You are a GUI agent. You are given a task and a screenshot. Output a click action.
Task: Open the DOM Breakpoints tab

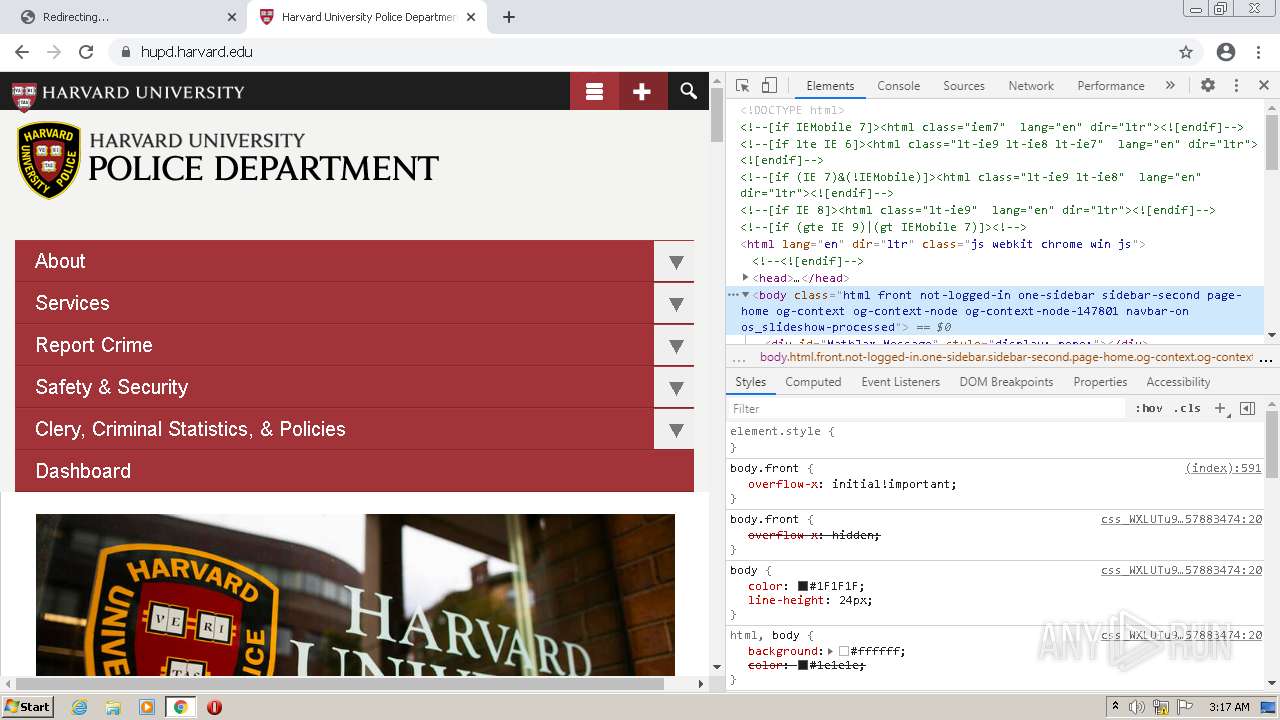pyautogui.click(x=1006, y=382)
